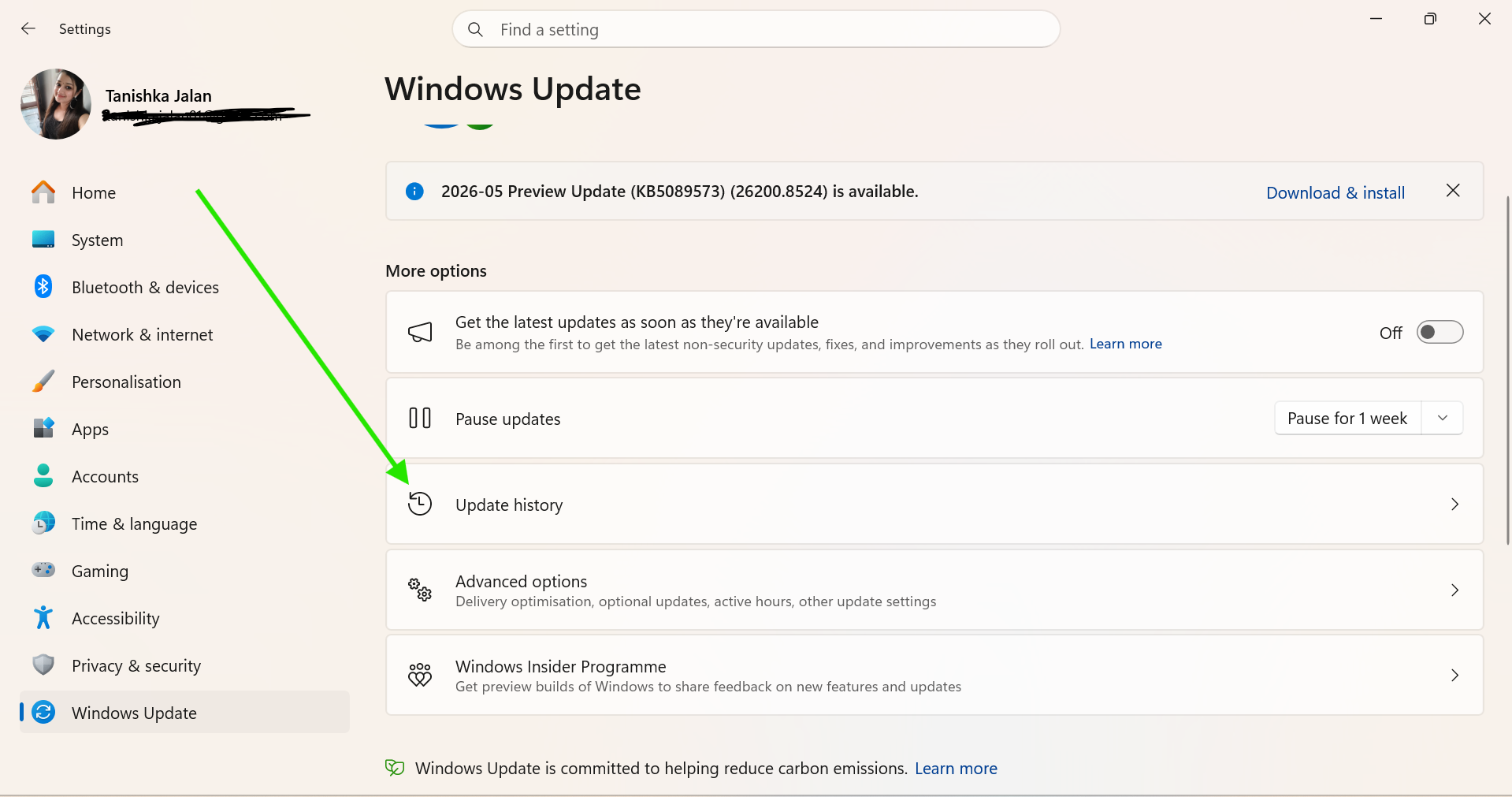Open Home settings page

tap(184, 192)
